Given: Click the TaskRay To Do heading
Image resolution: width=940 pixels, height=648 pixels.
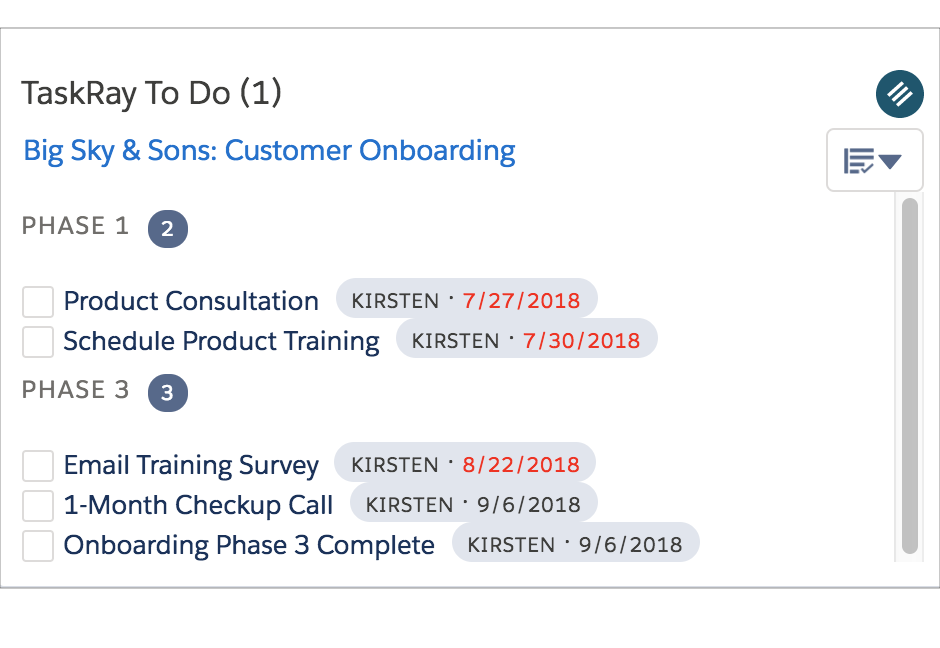Looking at the screenshot, I should [x=152, y=92].
